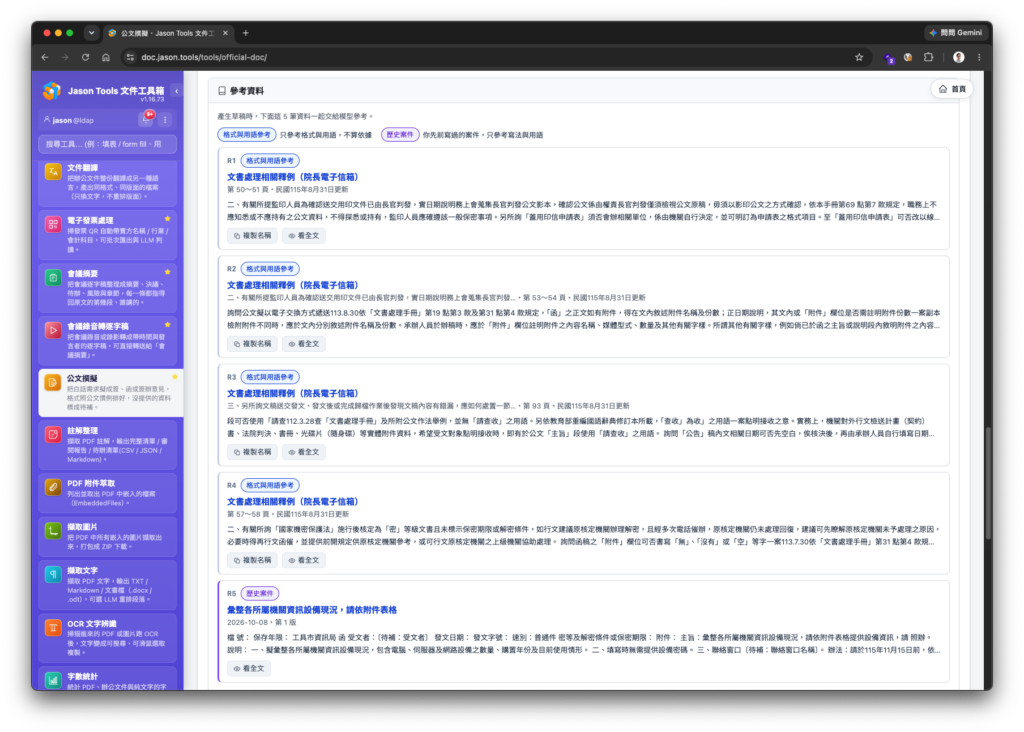1024x732 pixels.
Task: Reload the page in the browser
Action: [x=85, y=57]
